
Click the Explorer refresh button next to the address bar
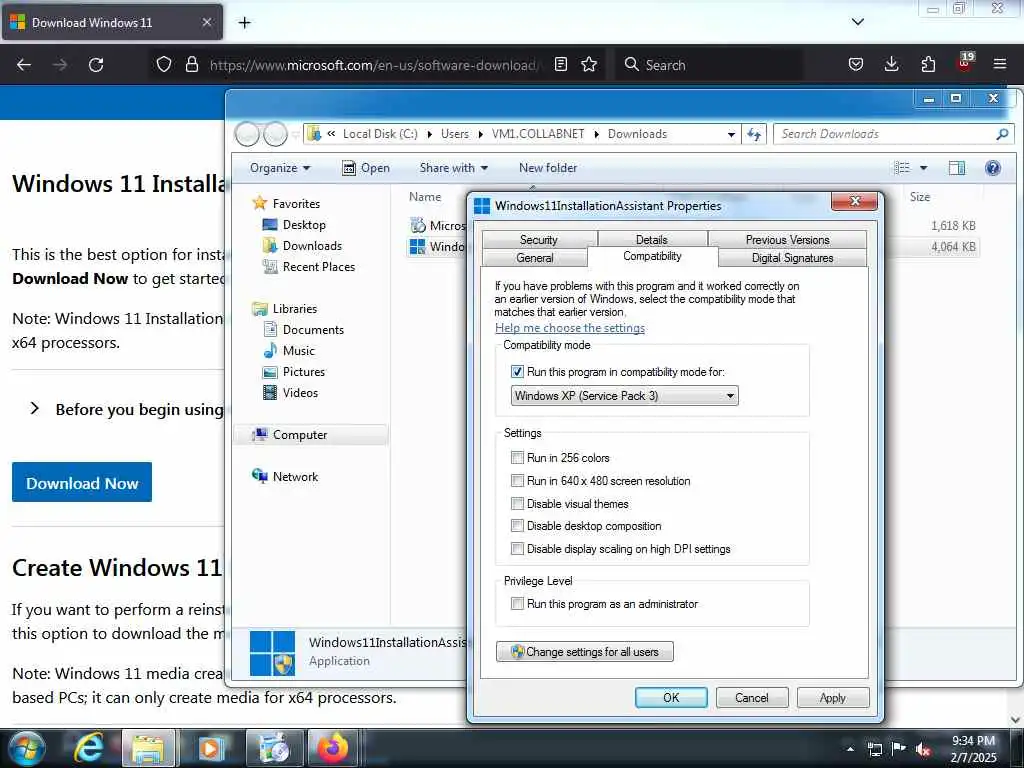[754, 134]
